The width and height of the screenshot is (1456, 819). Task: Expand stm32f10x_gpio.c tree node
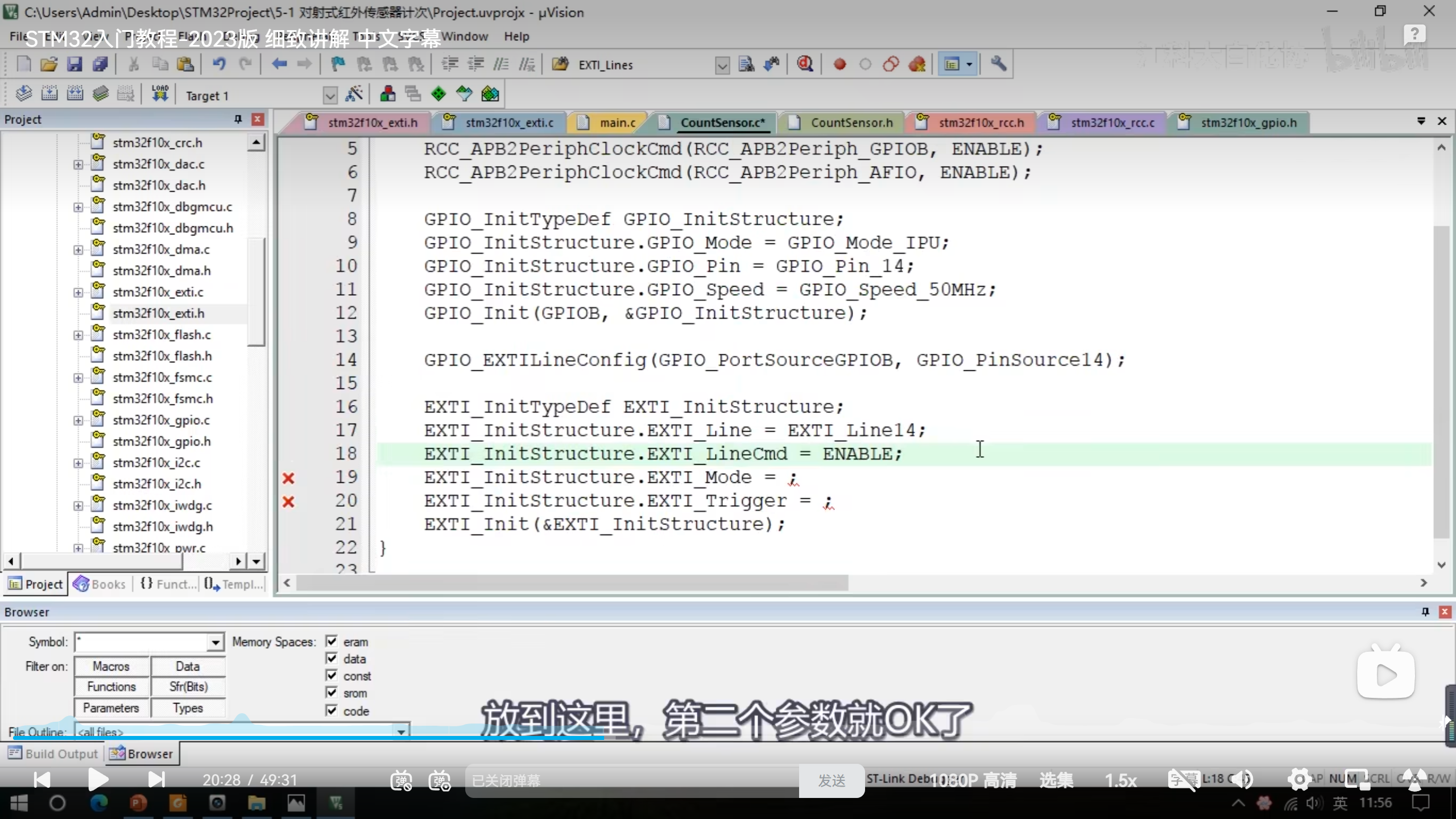point(78,420)
